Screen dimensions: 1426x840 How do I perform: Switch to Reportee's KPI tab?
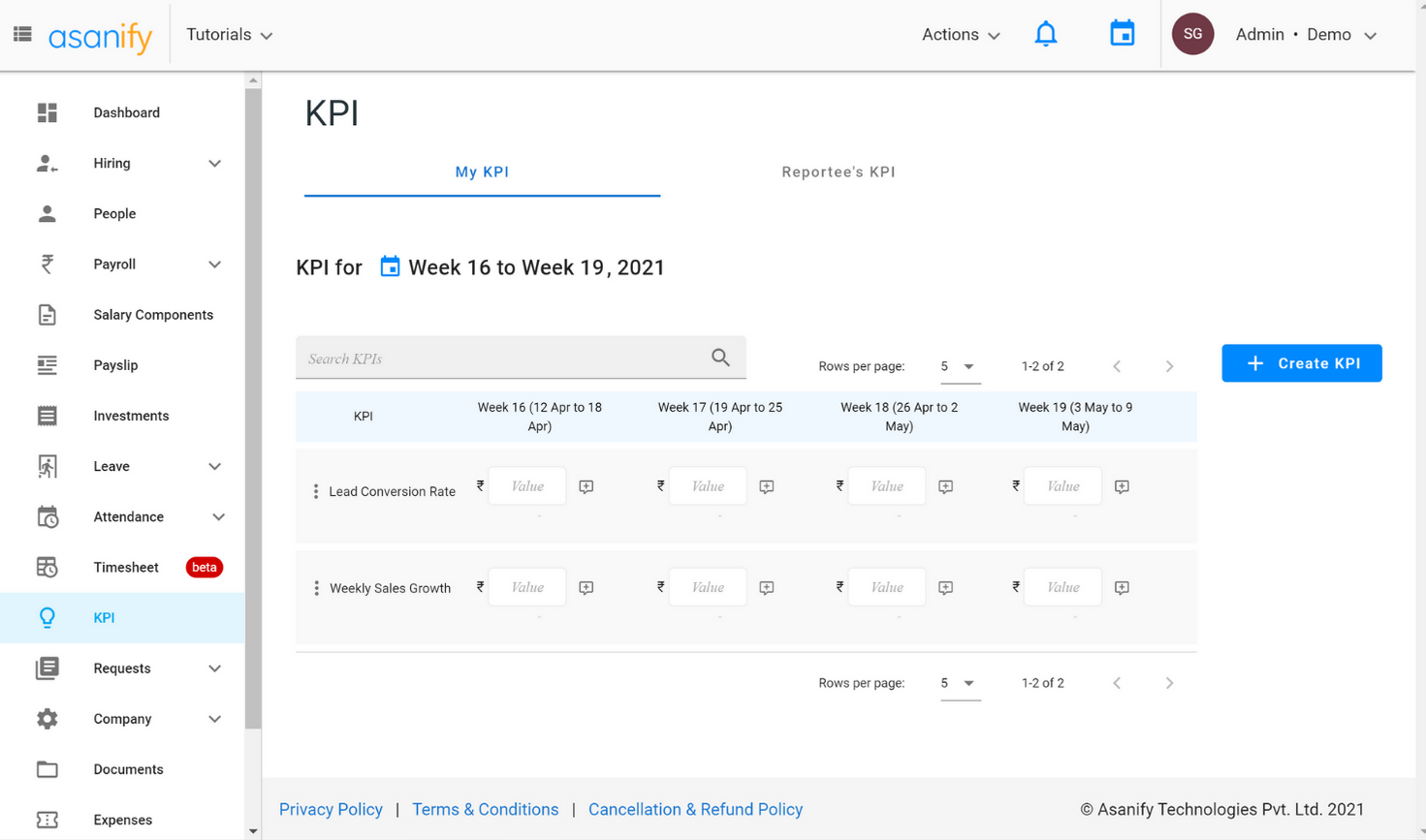838,172
